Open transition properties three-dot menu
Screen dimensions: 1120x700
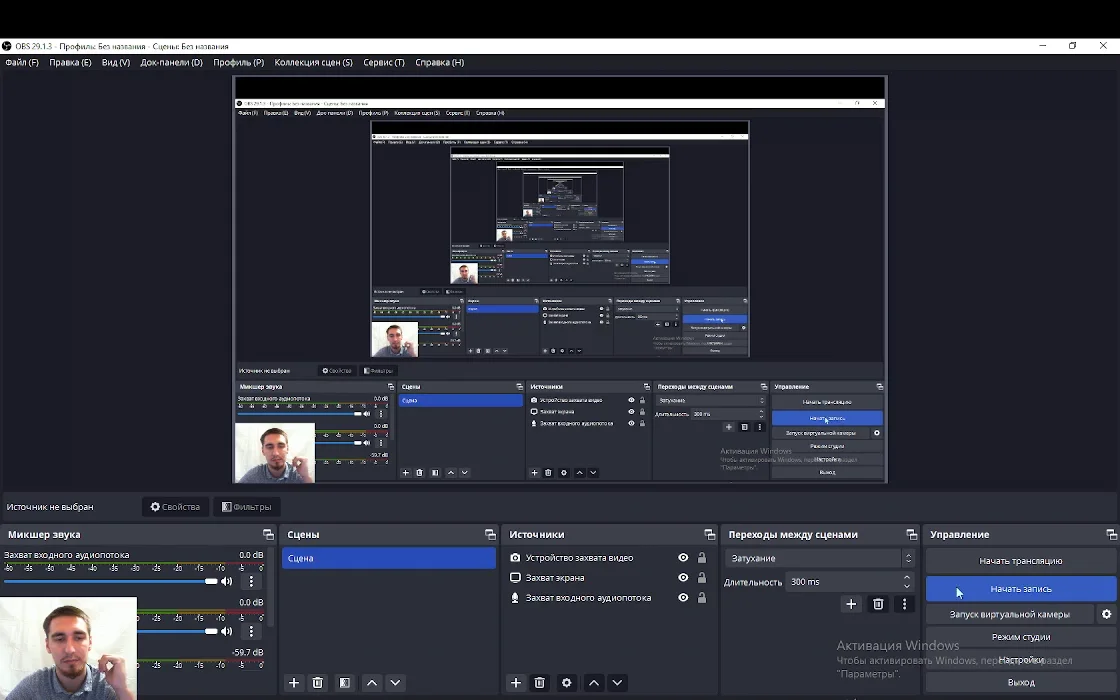[x=904, y=604]
